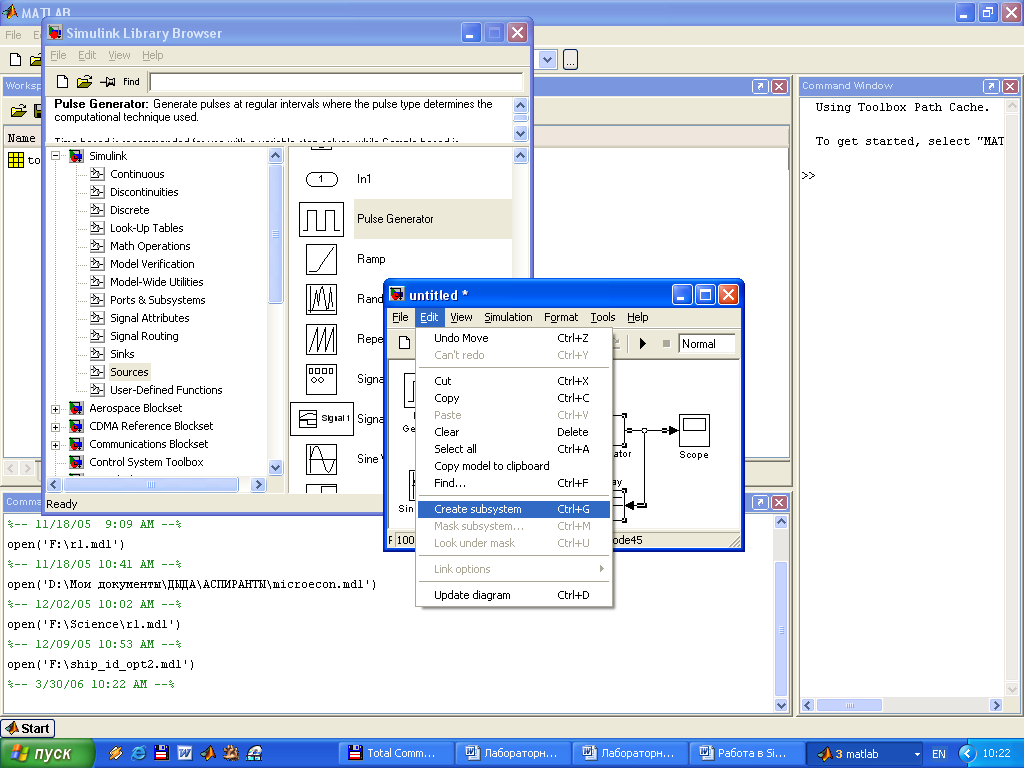Open current directory dropdown in MATLAB toolbar
1024x768 pixels.
pyautogui.click(x=547, y=60)
